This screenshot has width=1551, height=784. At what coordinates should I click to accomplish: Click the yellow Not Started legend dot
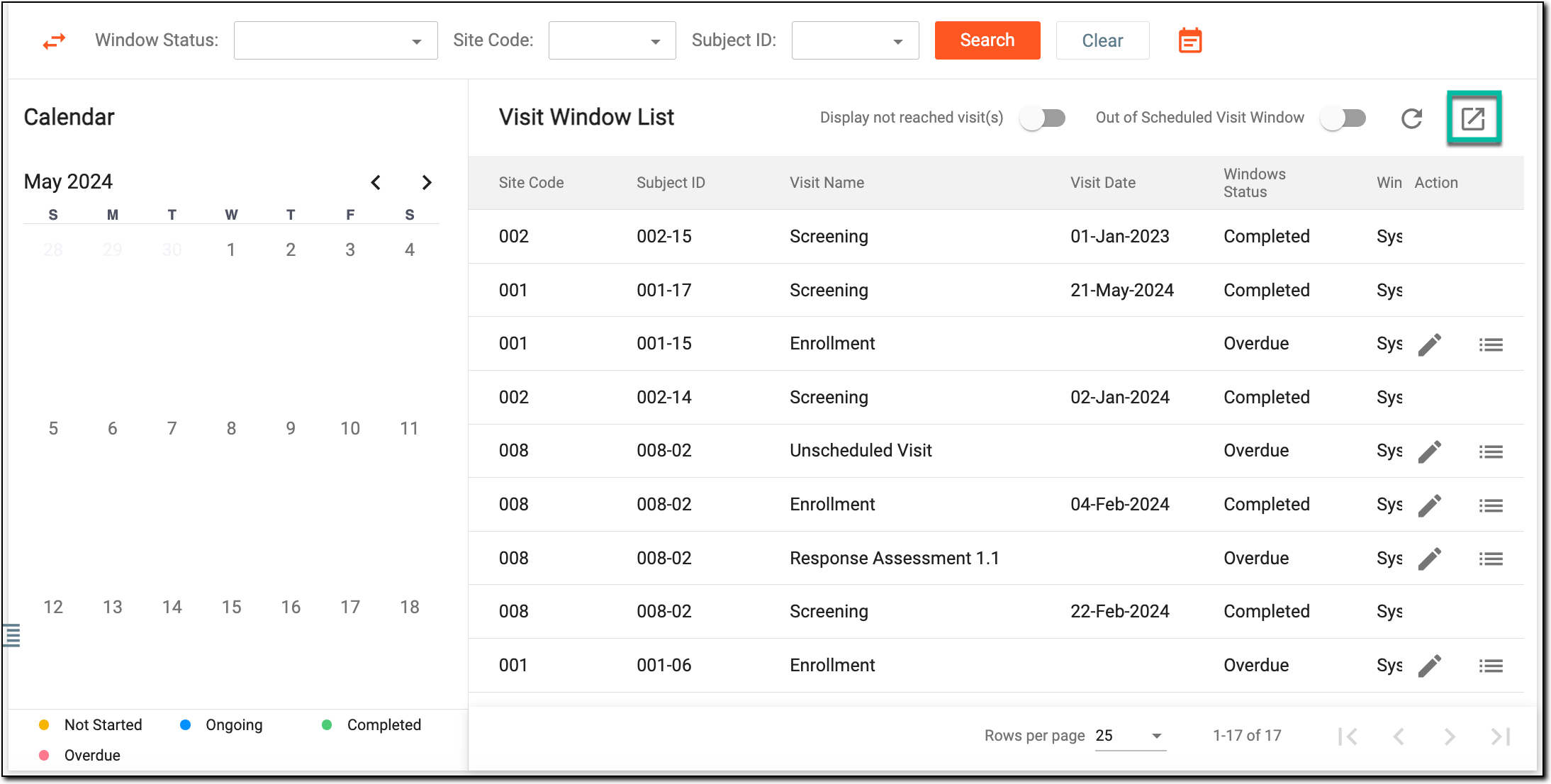(x=44, y=724)
